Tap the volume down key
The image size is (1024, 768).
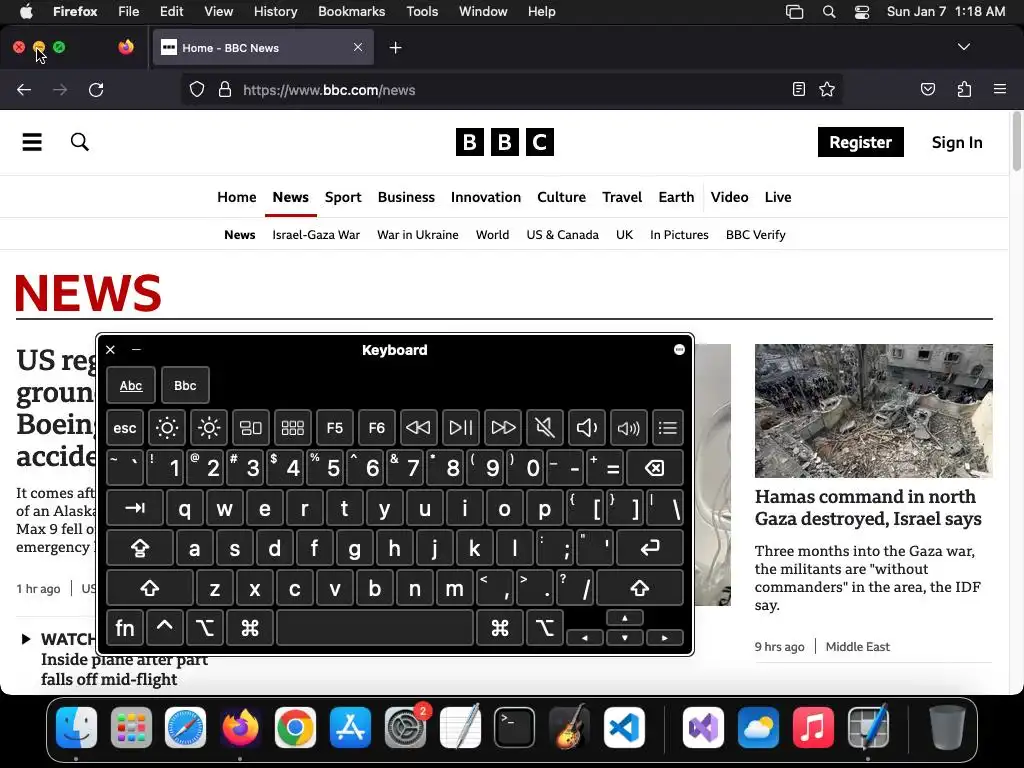coord(586,428)
